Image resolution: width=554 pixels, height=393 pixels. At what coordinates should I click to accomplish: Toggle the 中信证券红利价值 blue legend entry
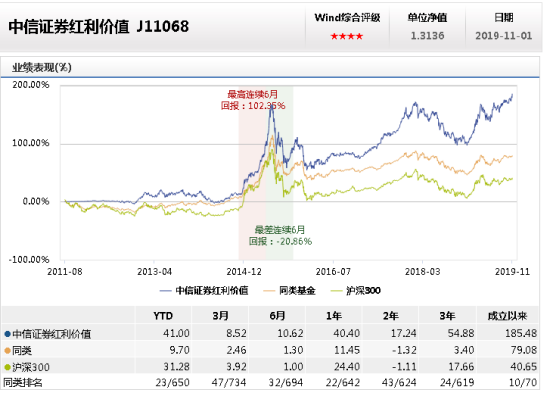coord(204,291)
